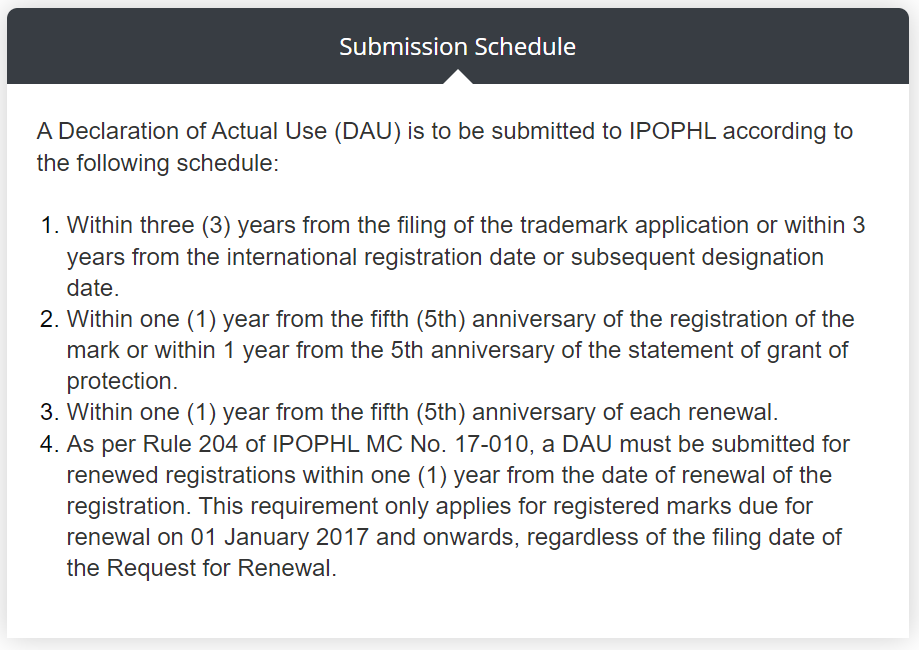Click the list number 4 marker

tap(49, 444)
